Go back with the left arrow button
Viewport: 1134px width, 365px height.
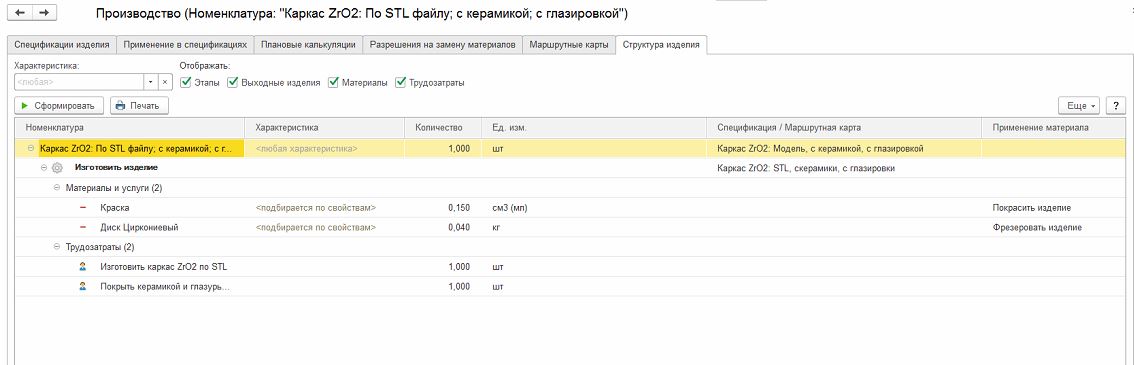coord(20,13)
